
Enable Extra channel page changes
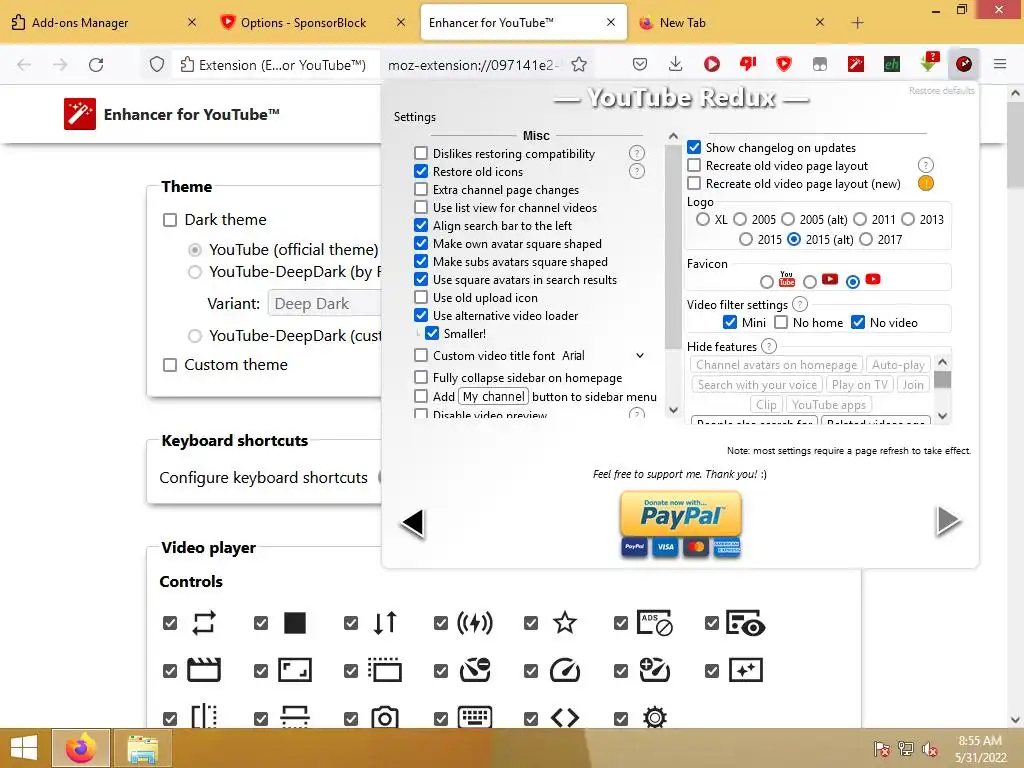(x=421, y=189)
